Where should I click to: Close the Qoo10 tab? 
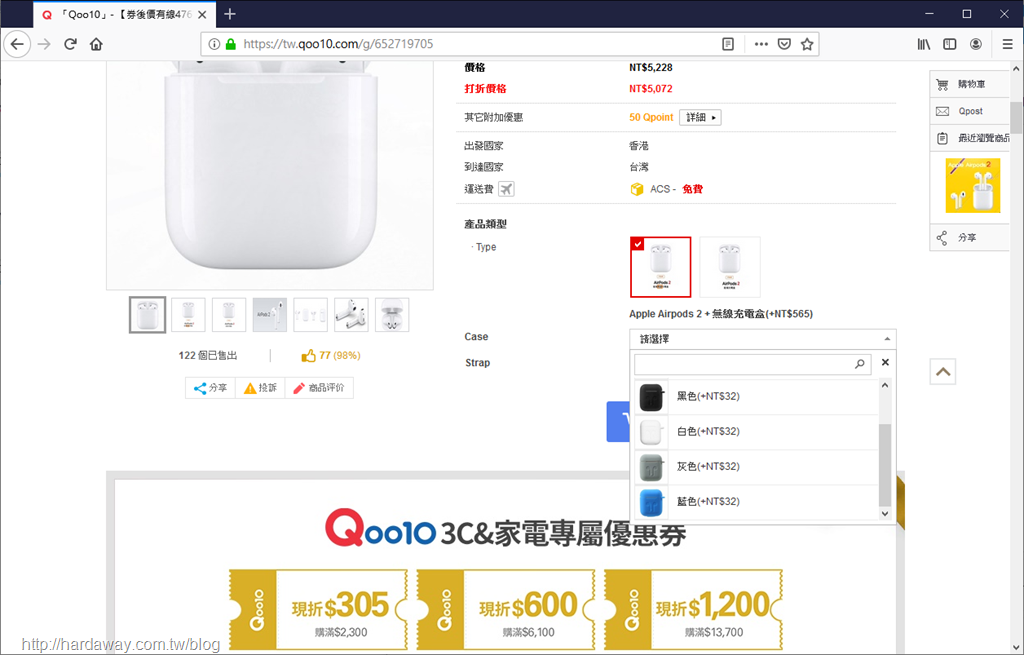click(x=202, y=14)
